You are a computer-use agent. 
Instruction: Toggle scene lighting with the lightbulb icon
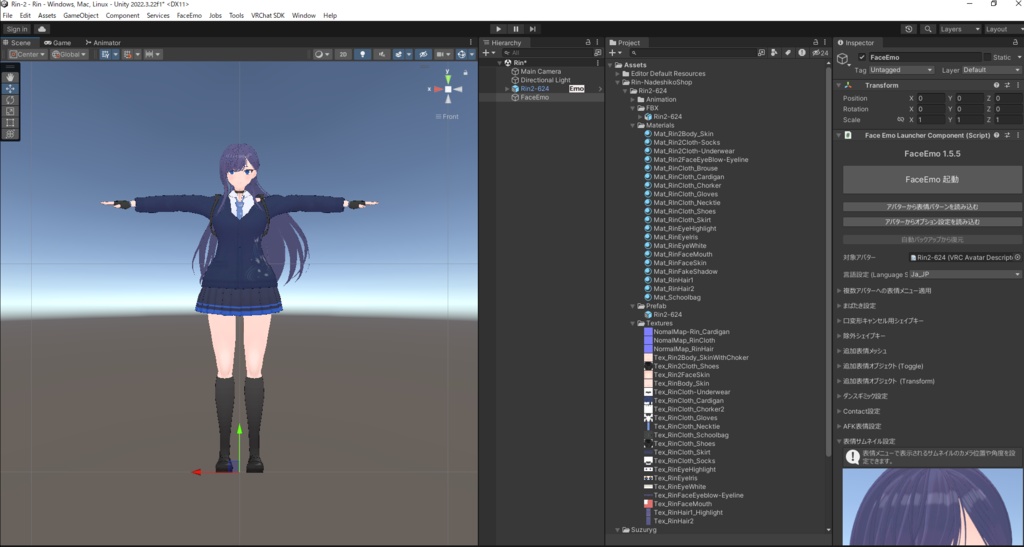[362, 54]
